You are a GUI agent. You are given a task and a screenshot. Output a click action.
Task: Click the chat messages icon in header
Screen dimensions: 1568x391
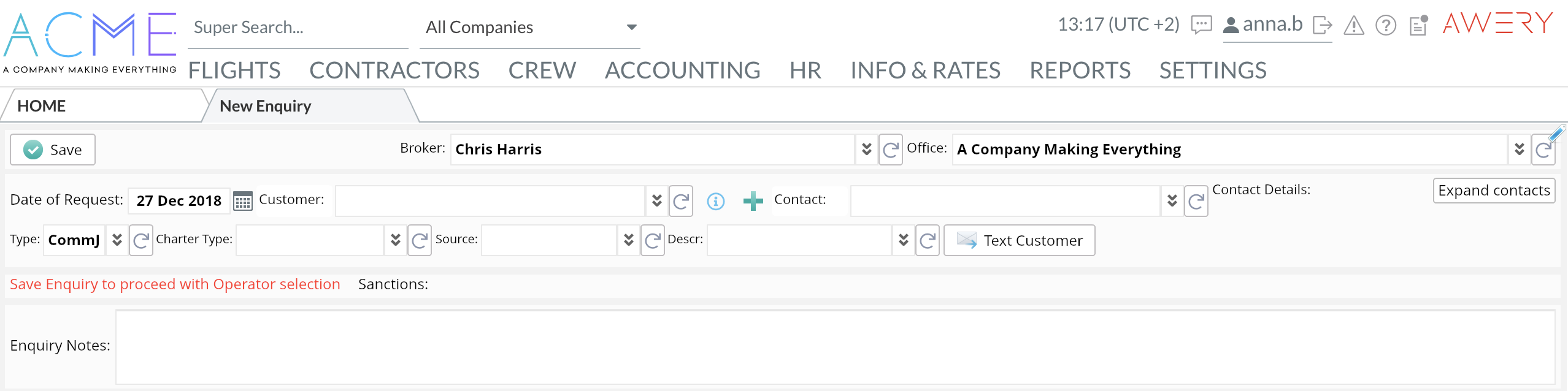tap(1201, 25)
